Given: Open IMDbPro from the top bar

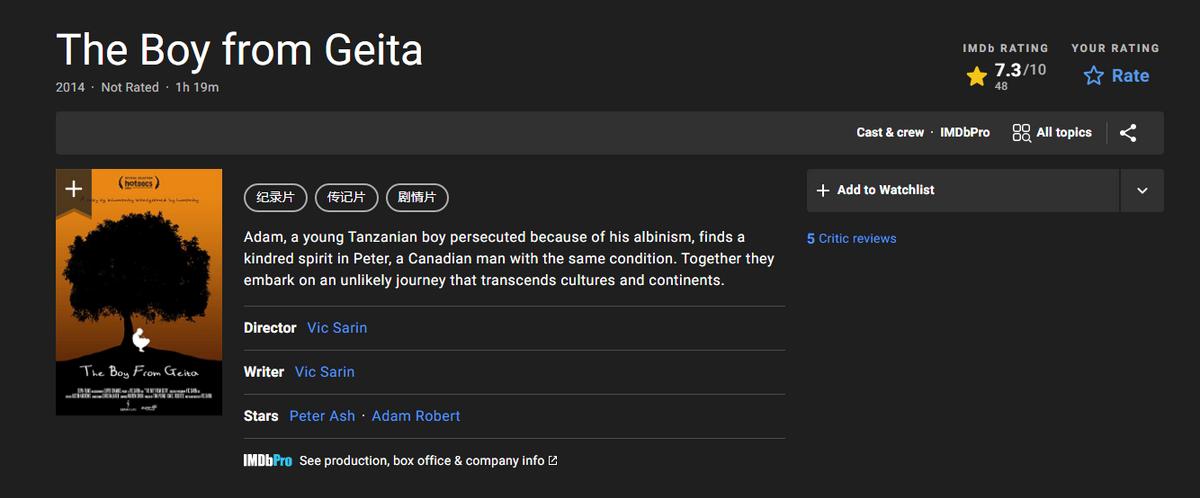Looking at the screenshot, I should (x=965, y=133).
